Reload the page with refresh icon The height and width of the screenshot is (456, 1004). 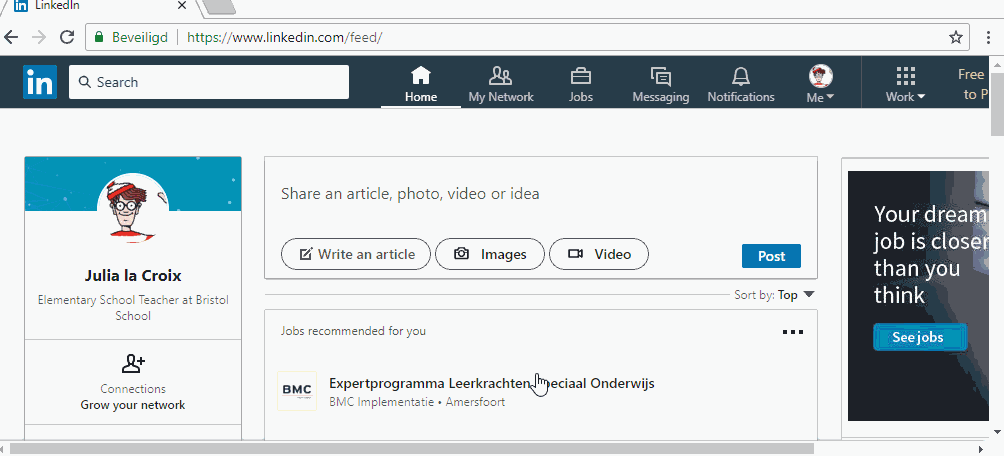point(67,37)
